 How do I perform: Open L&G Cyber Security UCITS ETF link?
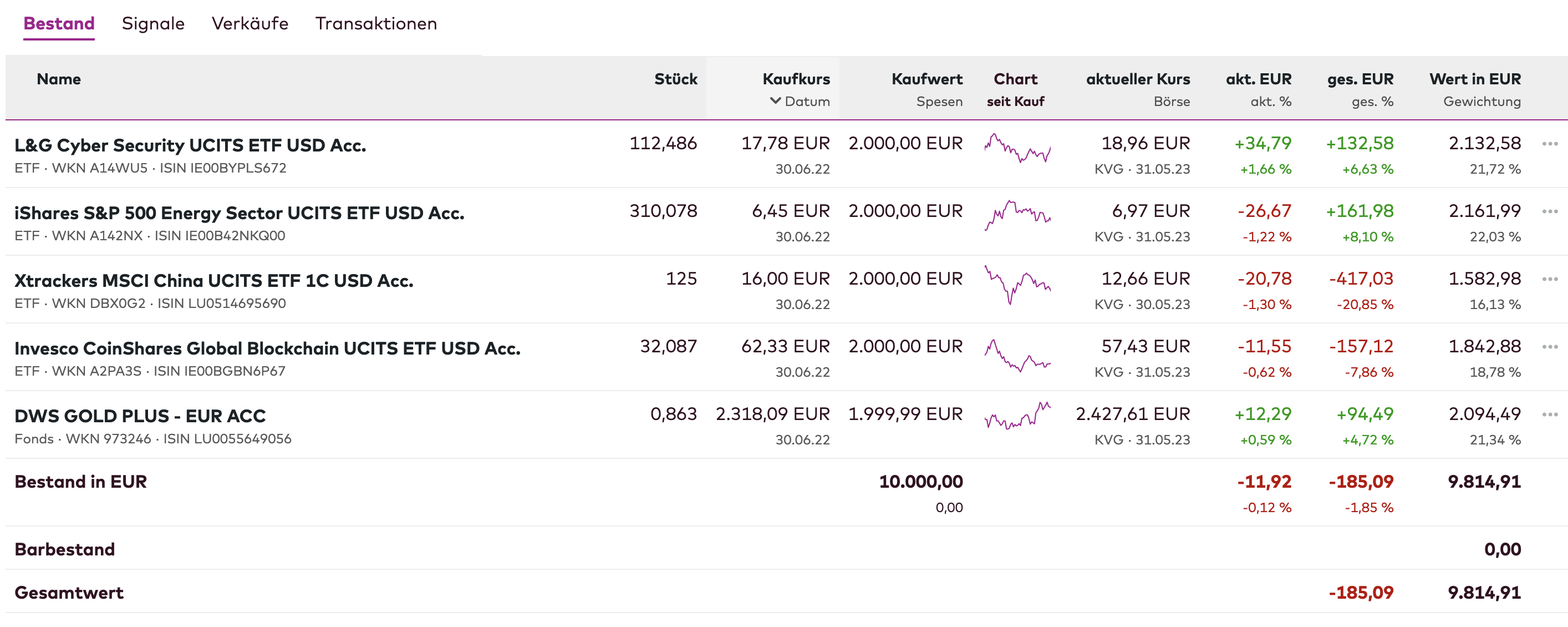click(190, 145)
